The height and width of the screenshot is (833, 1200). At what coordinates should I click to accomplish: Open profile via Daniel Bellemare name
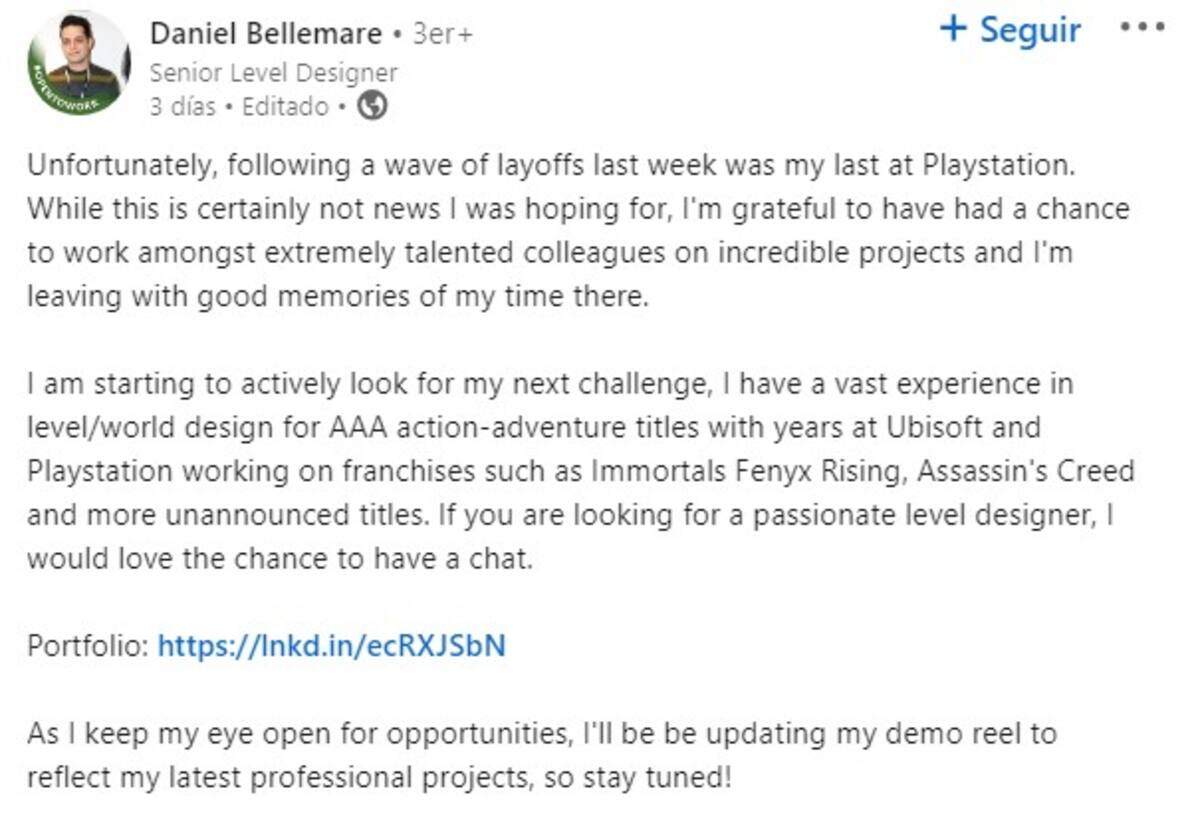266,34
